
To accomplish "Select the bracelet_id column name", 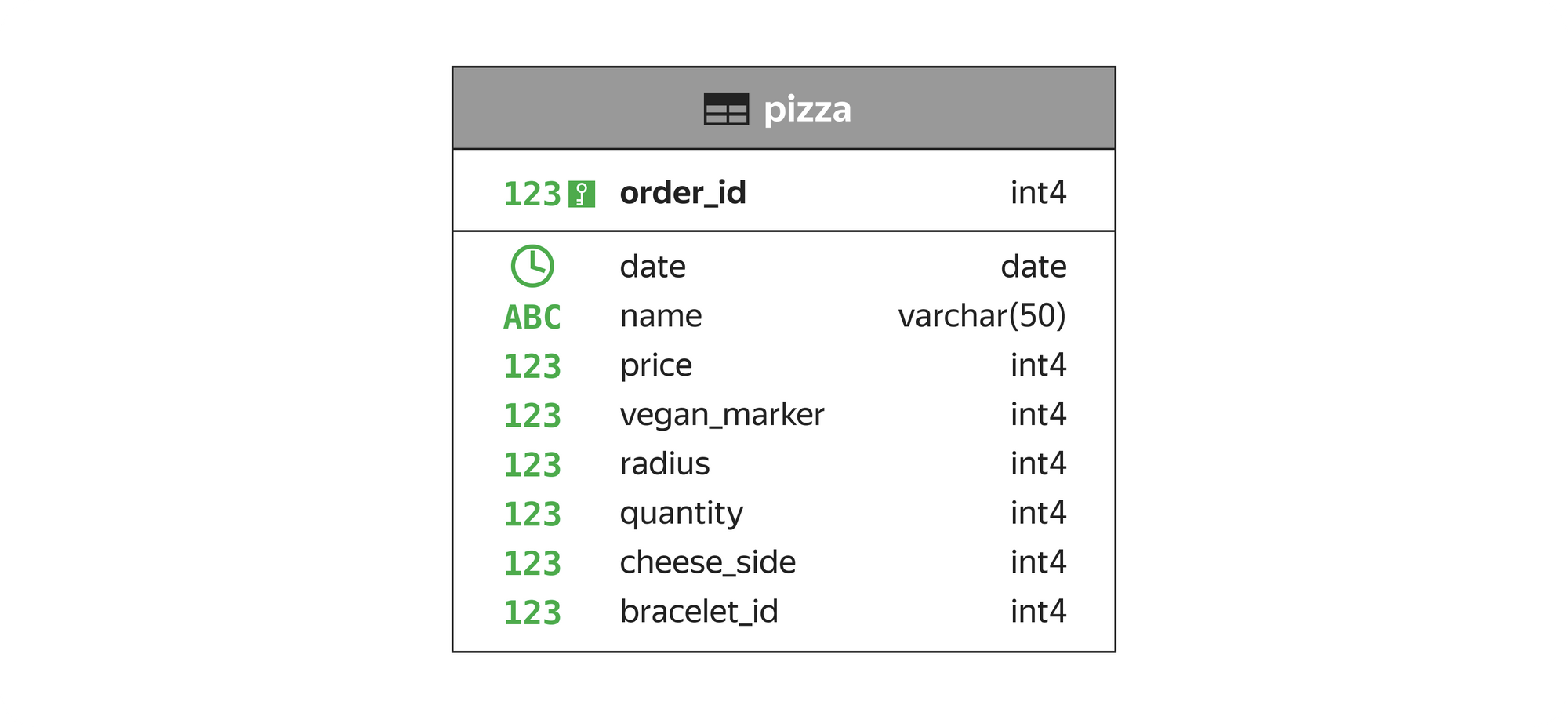I will tap(699, 612).
